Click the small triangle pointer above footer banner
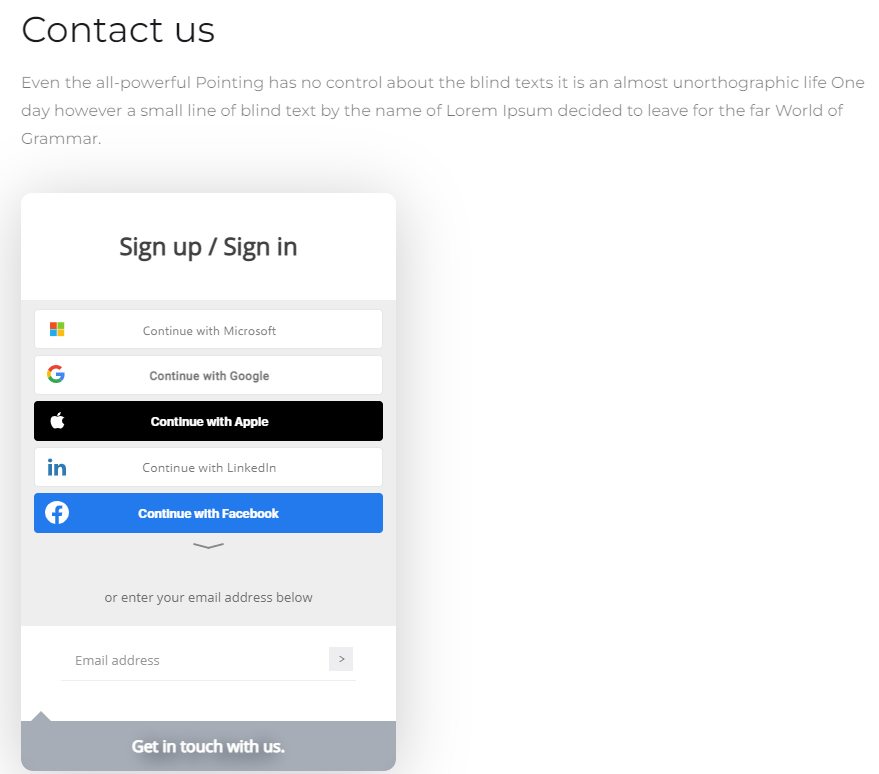This screenshot has height=774, width=879. [x=40, y=716]
